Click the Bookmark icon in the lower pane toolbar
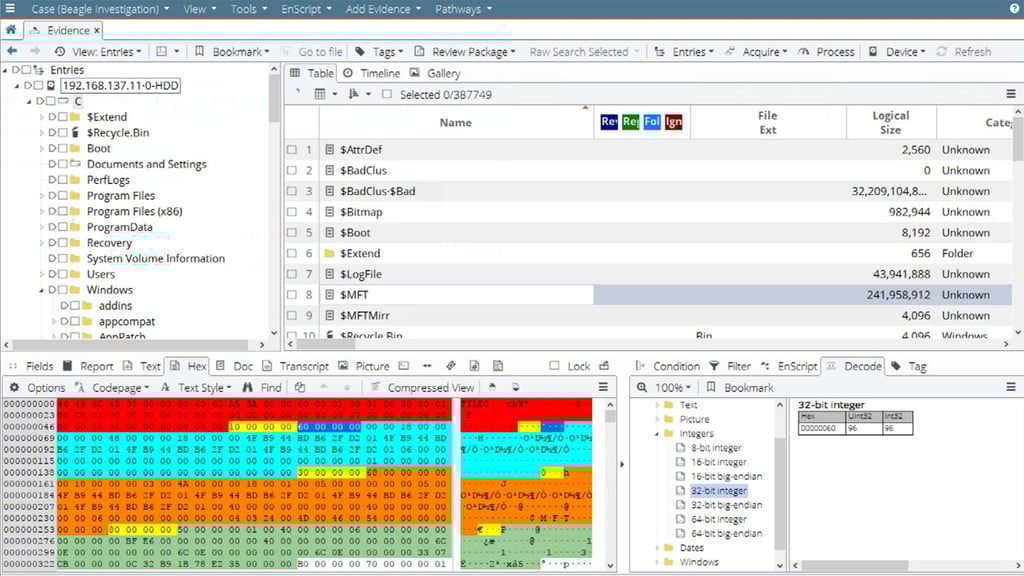The width and height of the screenshot is (1024, 576). point(712,388)
